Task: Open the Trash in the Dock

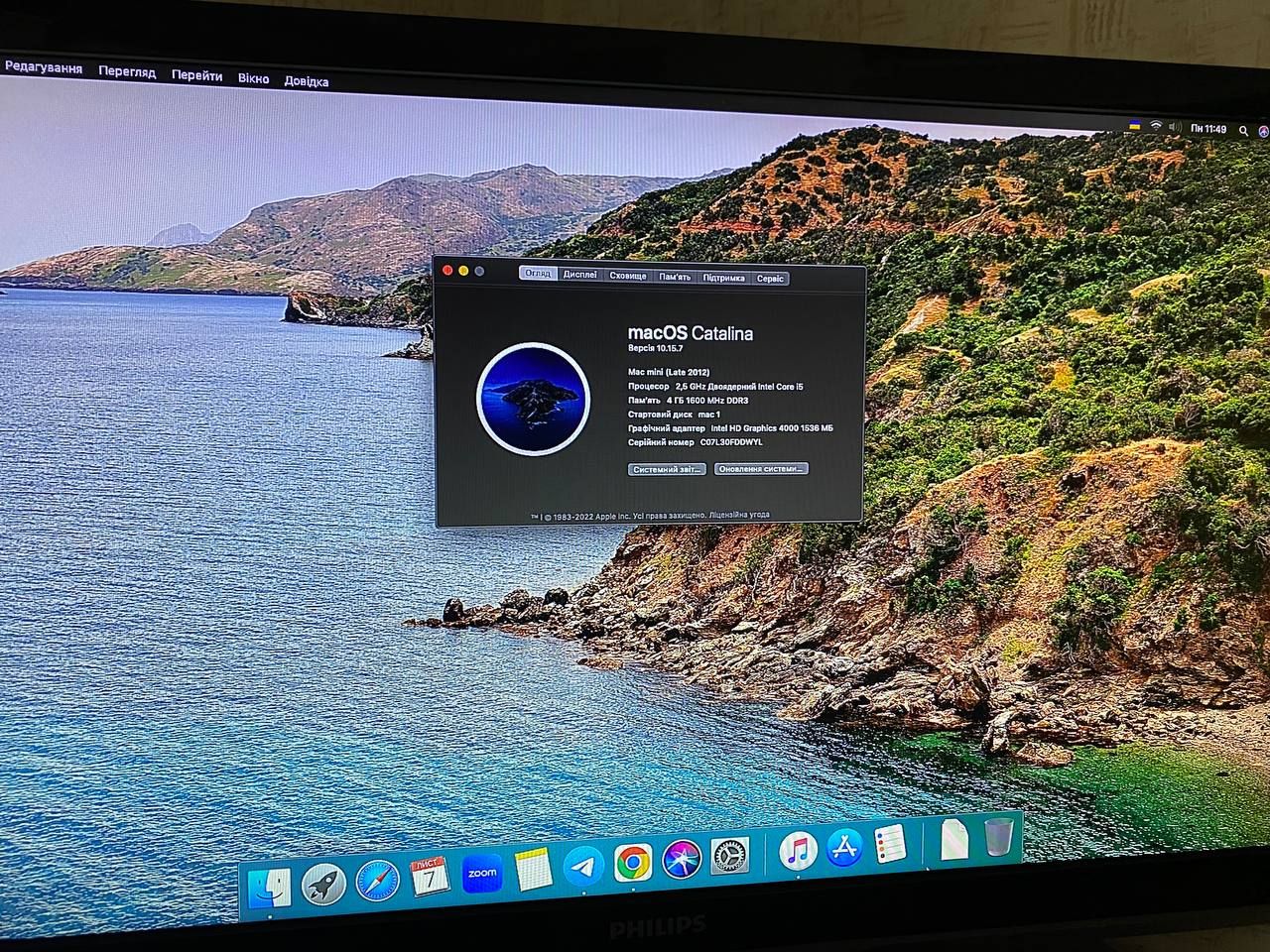Action: [x=1000, y=837]
